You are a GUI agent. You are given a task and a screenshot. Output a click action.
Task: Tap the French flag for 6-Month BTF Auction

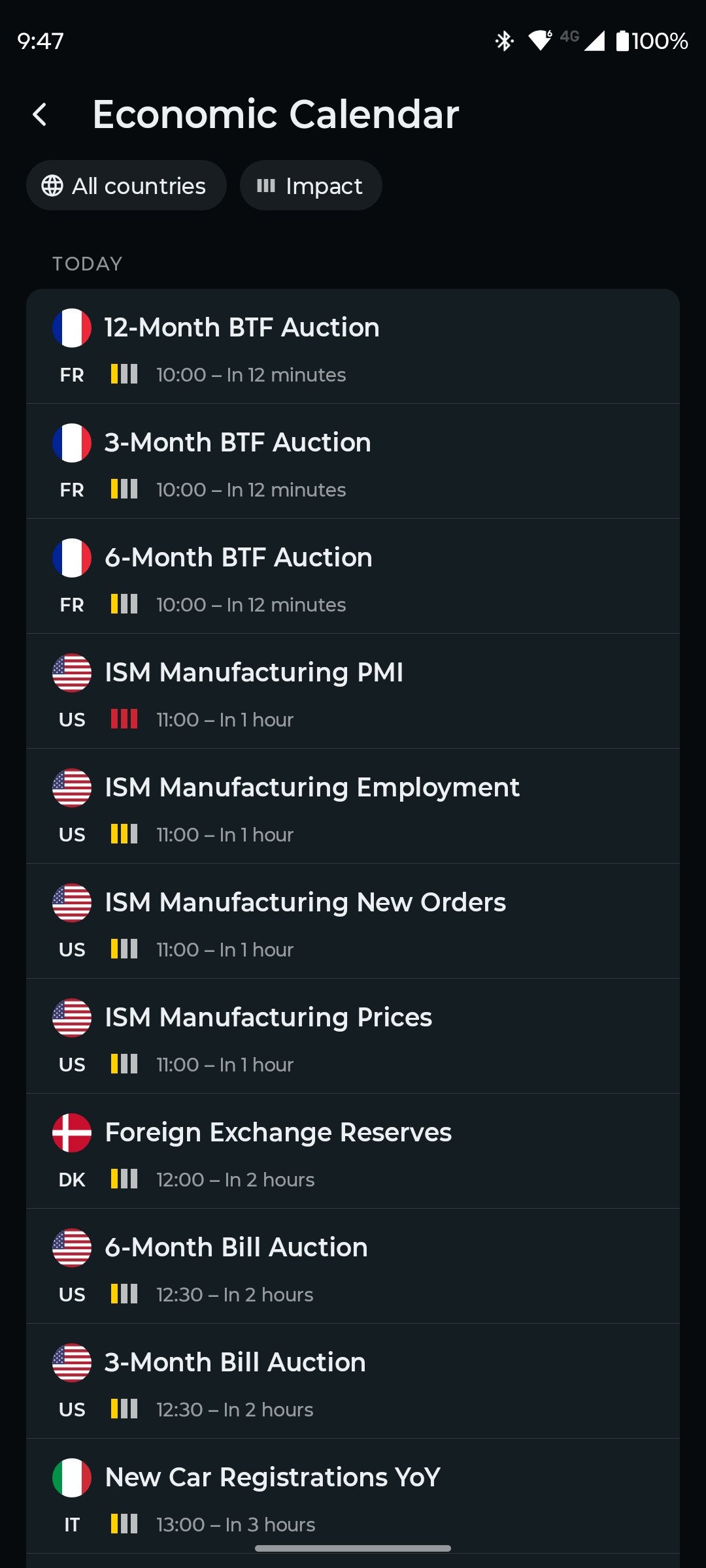(x=72, y=558)
